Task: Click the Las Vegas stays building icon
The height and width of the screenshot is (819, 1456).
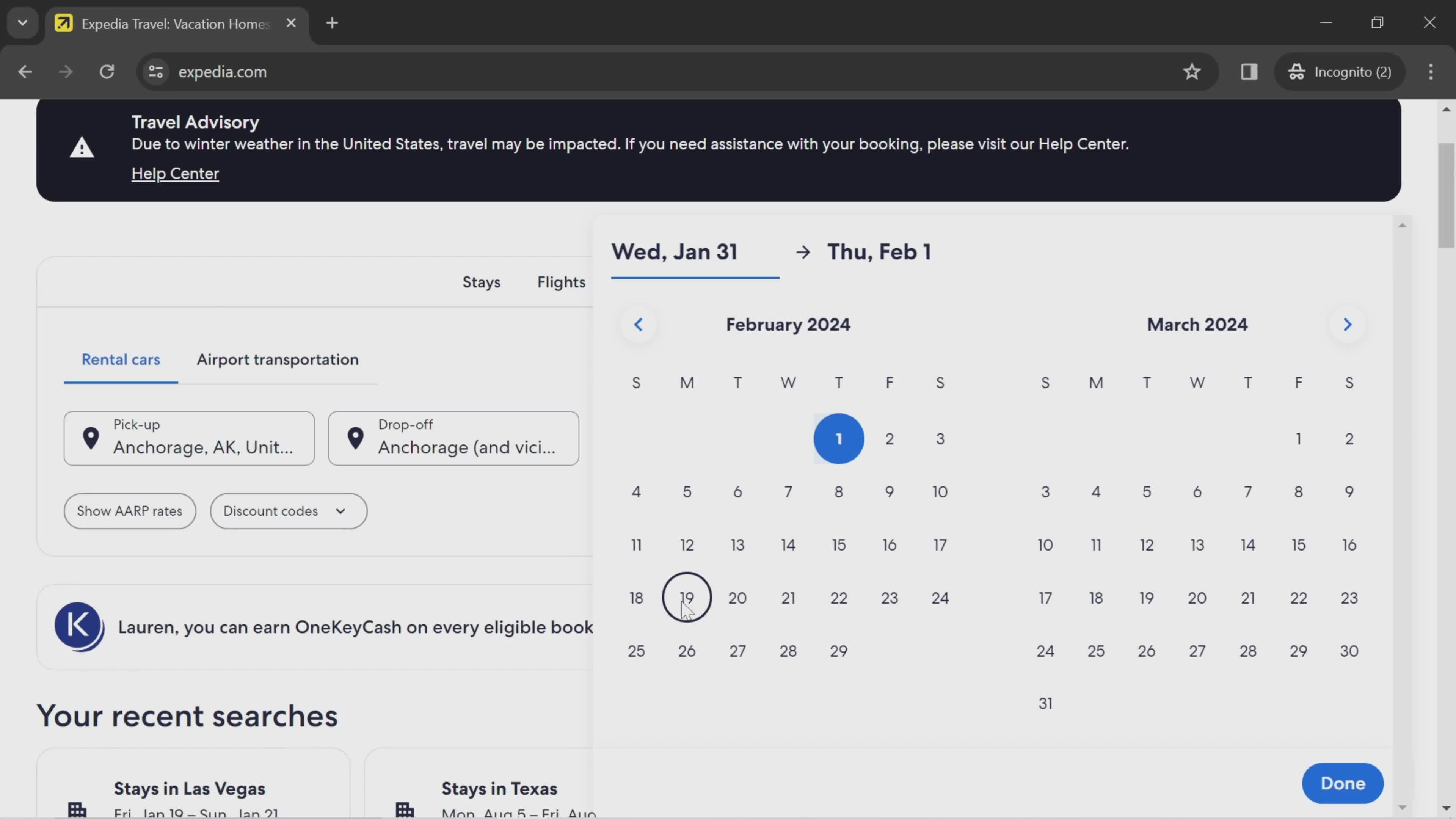Action: point(77,810)
